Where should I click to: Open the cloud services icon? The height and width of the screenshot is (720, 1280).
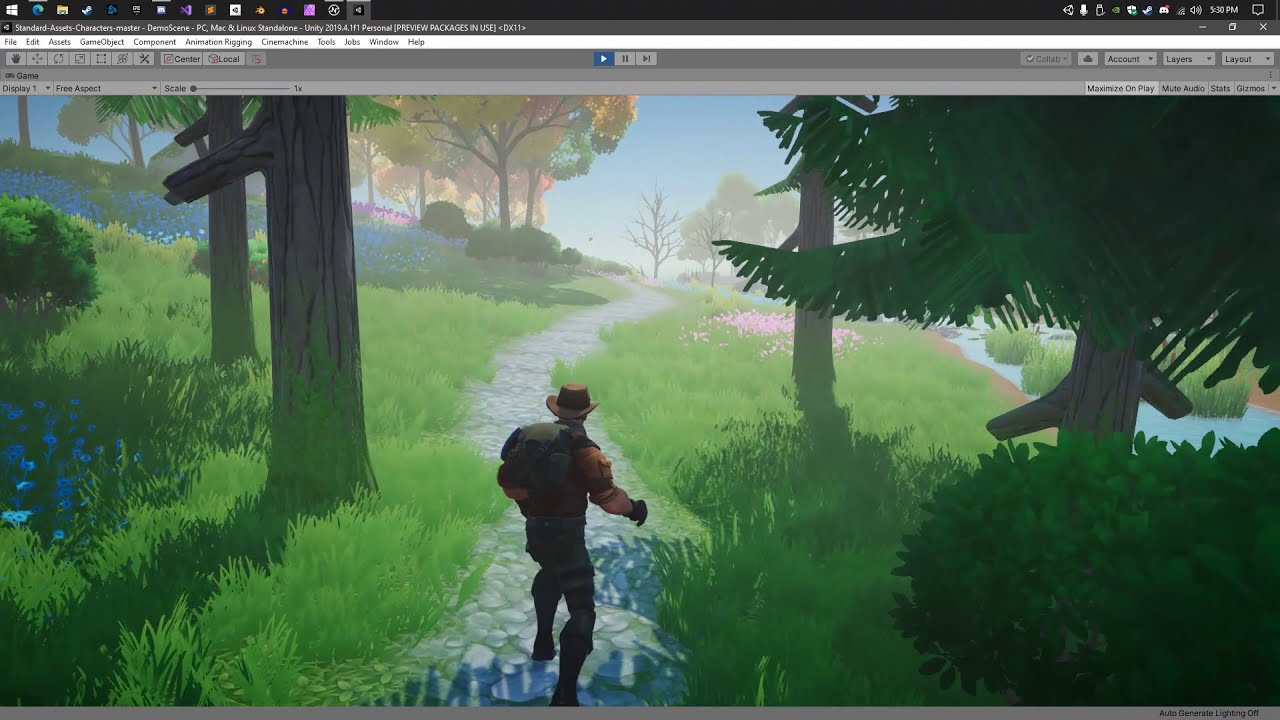click(1088, 59)
